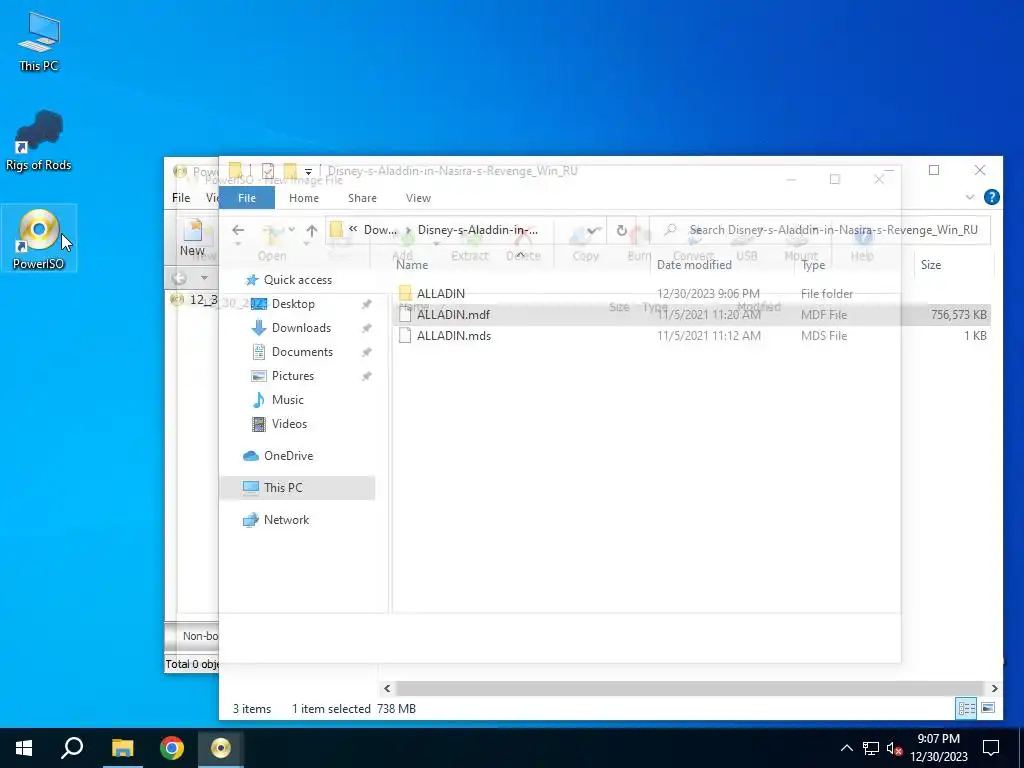This screenshot has width=1024, height=768.
Task: Launch Google Chrome from the taskbar
Action: tap(172, 748)
